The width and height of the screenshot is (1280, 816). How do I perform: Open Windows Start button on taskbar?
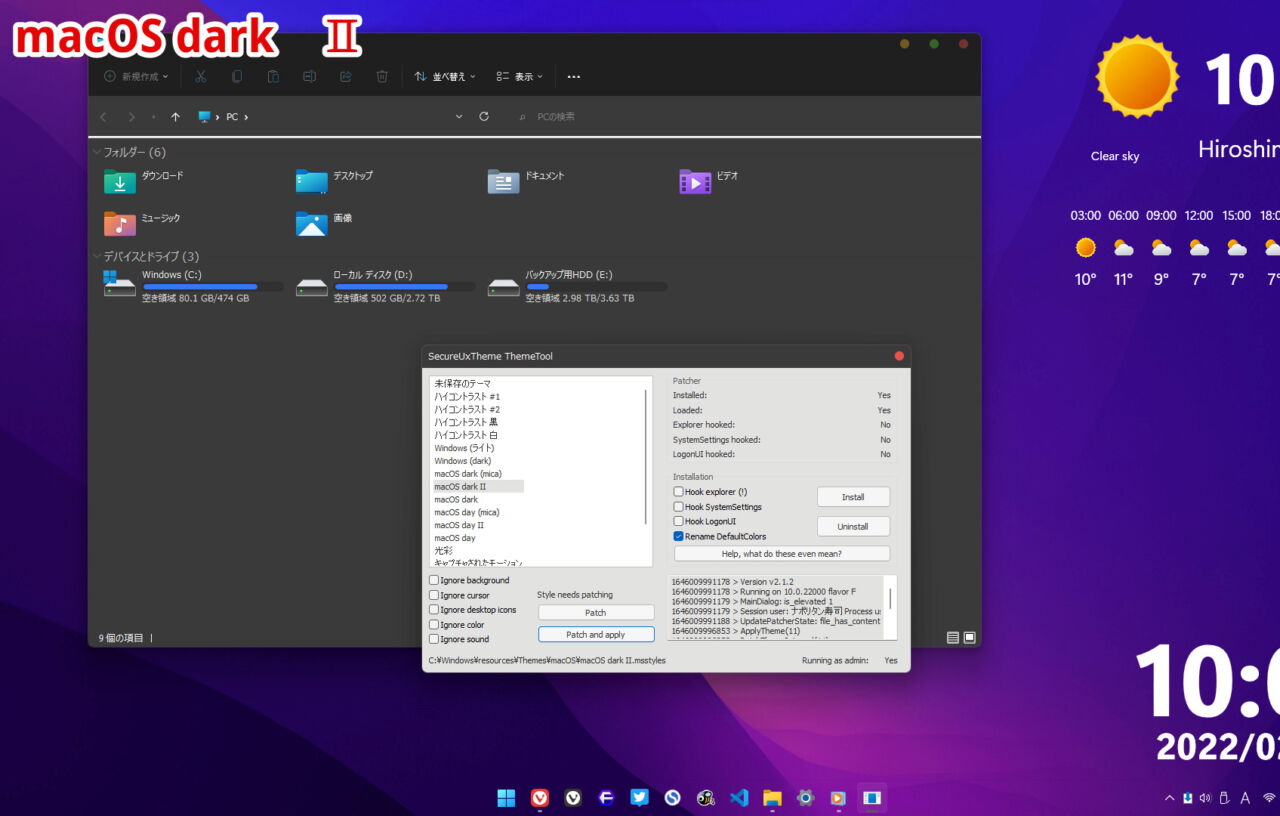[507, 797]
